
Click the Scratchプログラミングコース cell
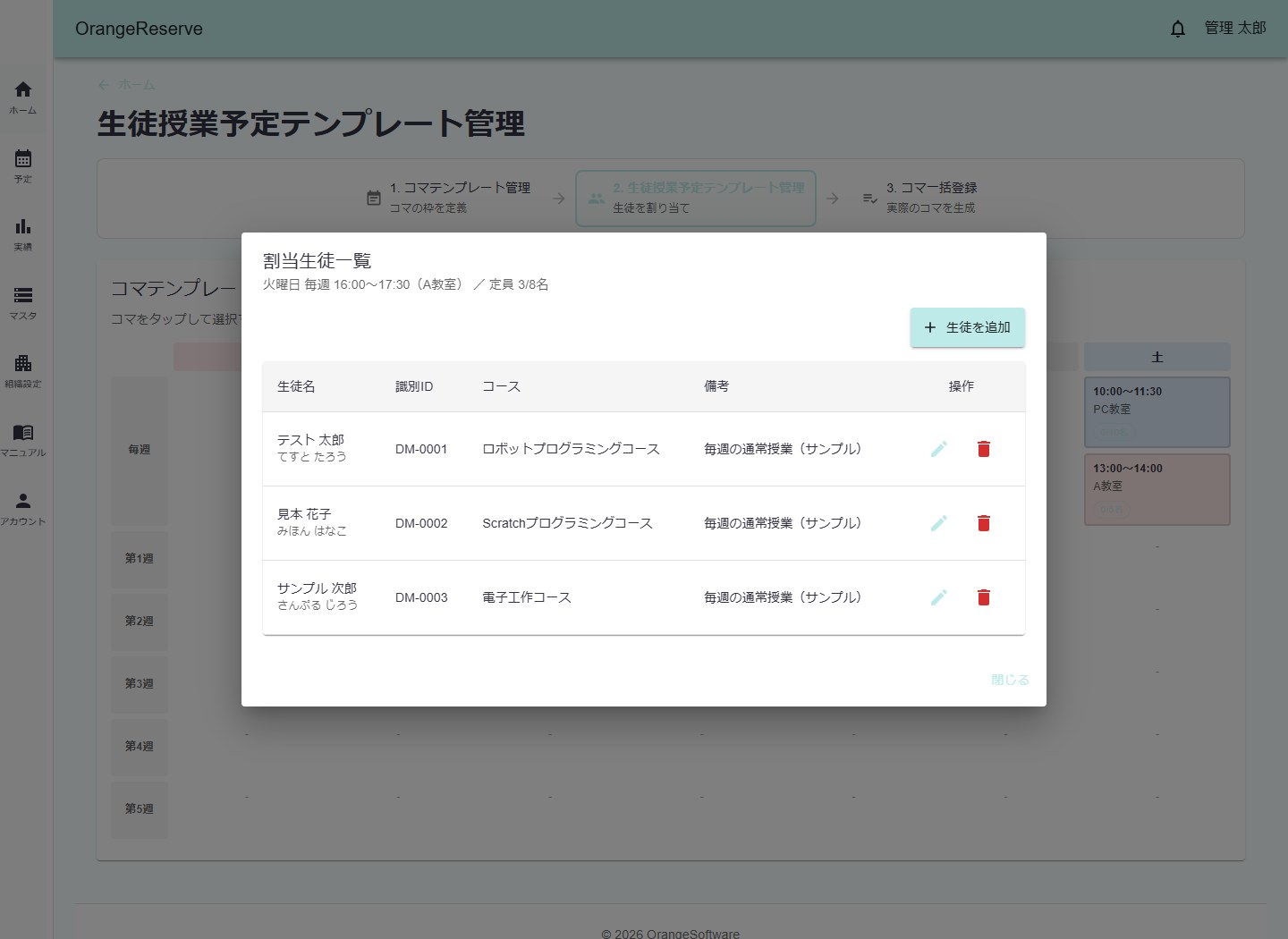567,523
